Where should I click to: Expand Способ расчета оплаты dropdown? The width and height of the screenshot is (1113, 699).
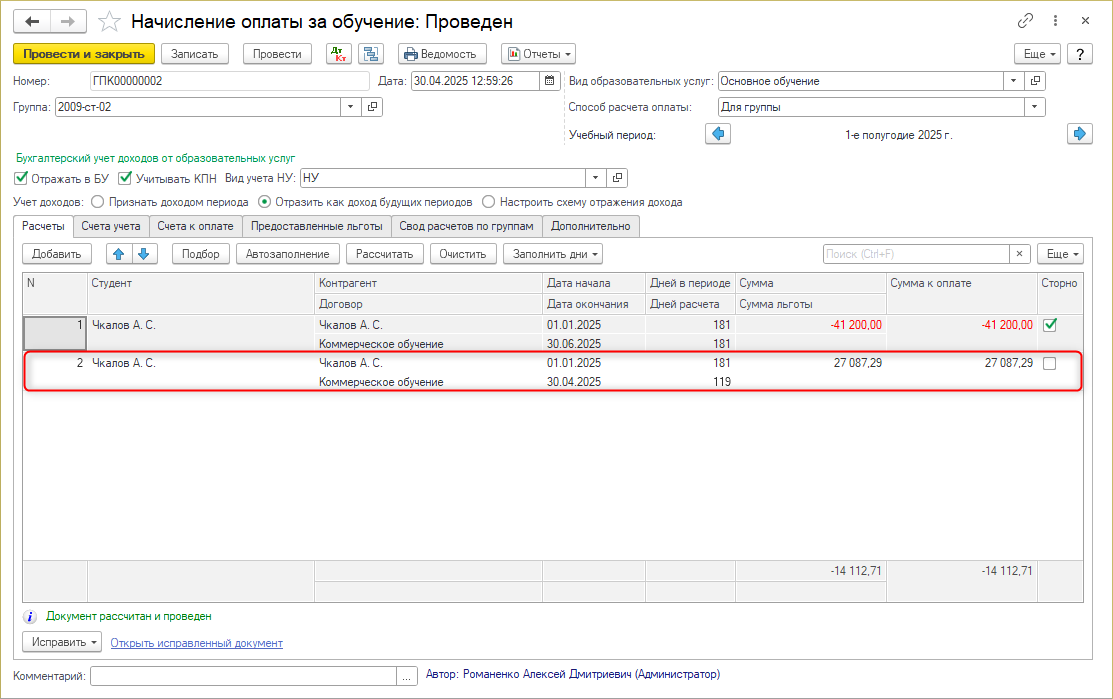[1035, 107]
